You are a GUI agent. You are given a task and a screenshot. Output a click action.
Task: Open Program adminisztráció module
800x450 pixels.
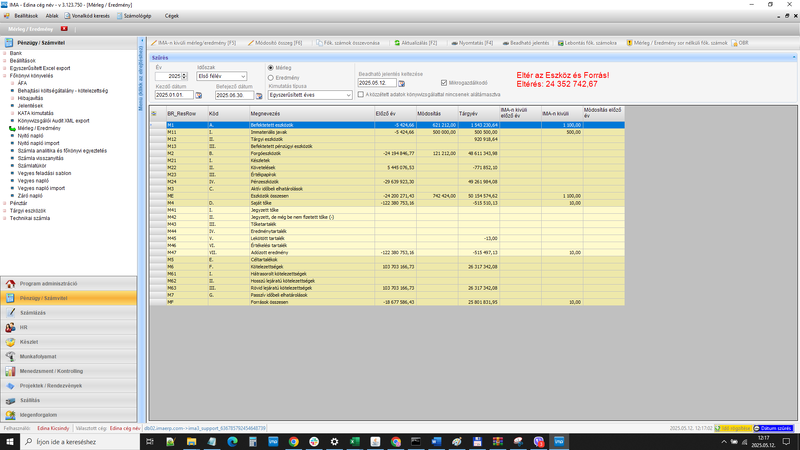pyautogui.click(x=68, y=284)
